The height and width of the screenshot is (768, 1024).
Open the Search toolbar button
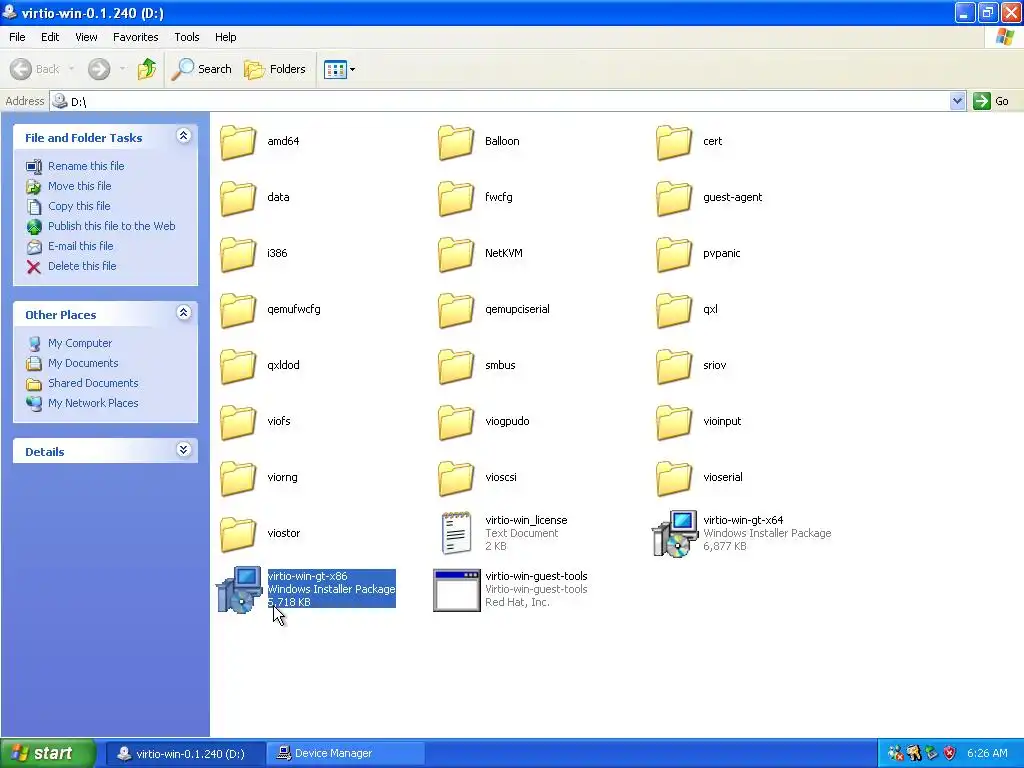click(201, 69)
